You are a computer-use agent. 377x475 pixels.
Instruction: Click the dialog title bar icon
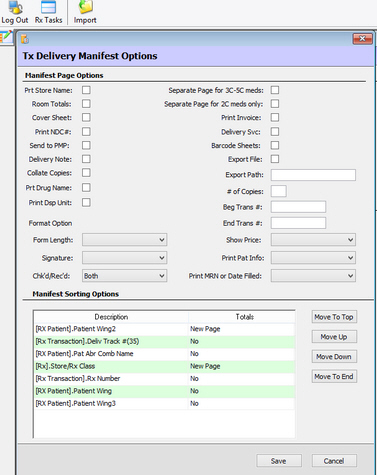point(25,39)
